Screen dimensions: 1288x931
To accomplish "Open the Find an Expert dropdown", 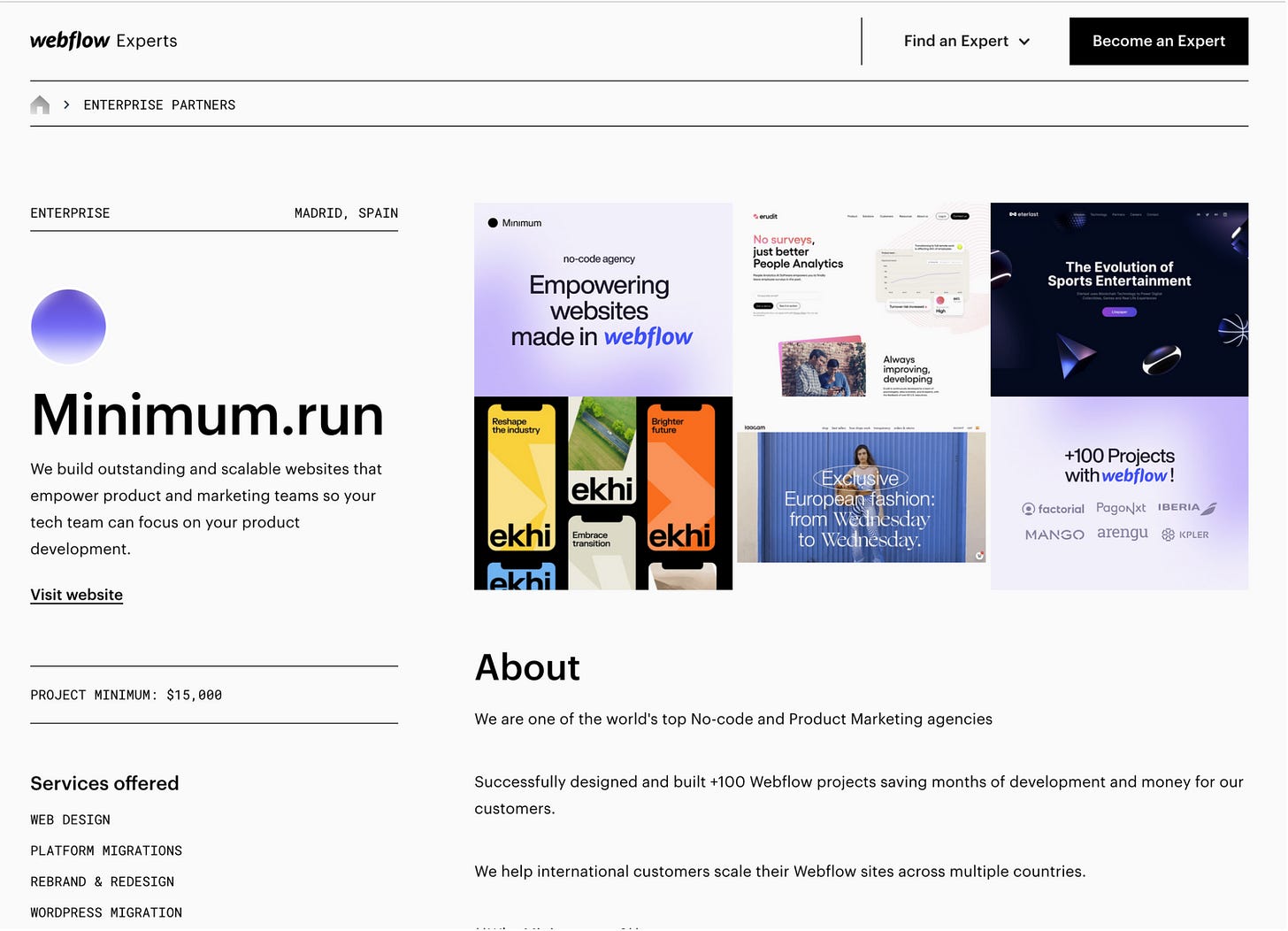I will pos(966,41).
